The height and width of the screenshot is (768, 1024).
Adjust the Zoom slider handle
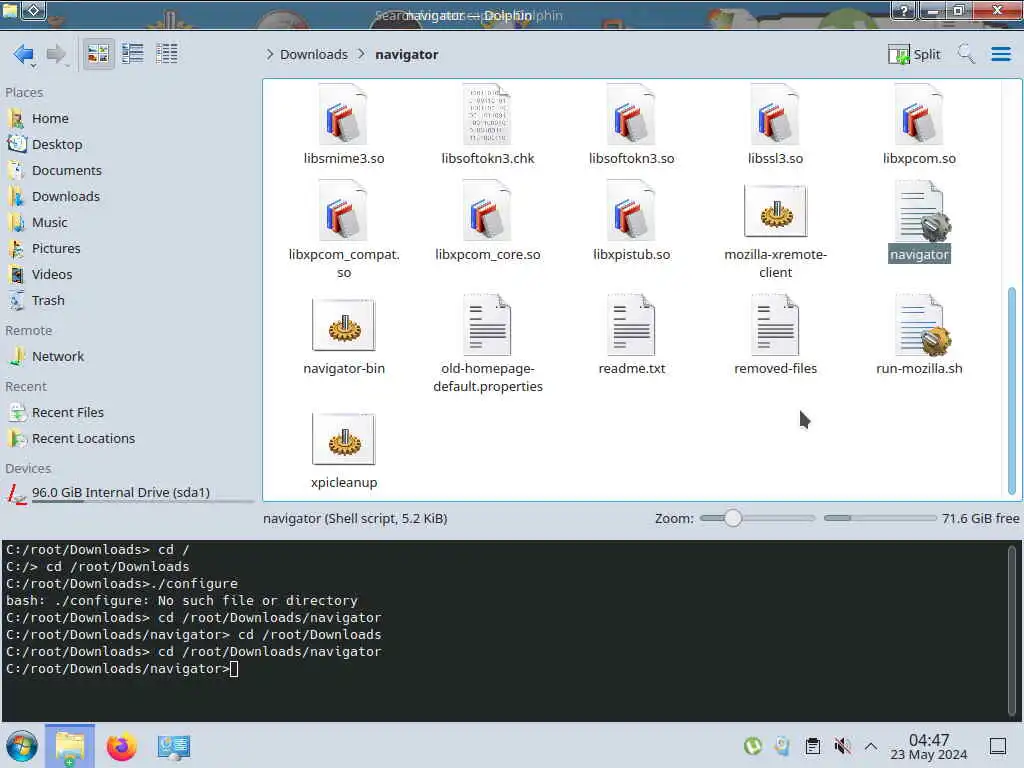coord(733,518)
